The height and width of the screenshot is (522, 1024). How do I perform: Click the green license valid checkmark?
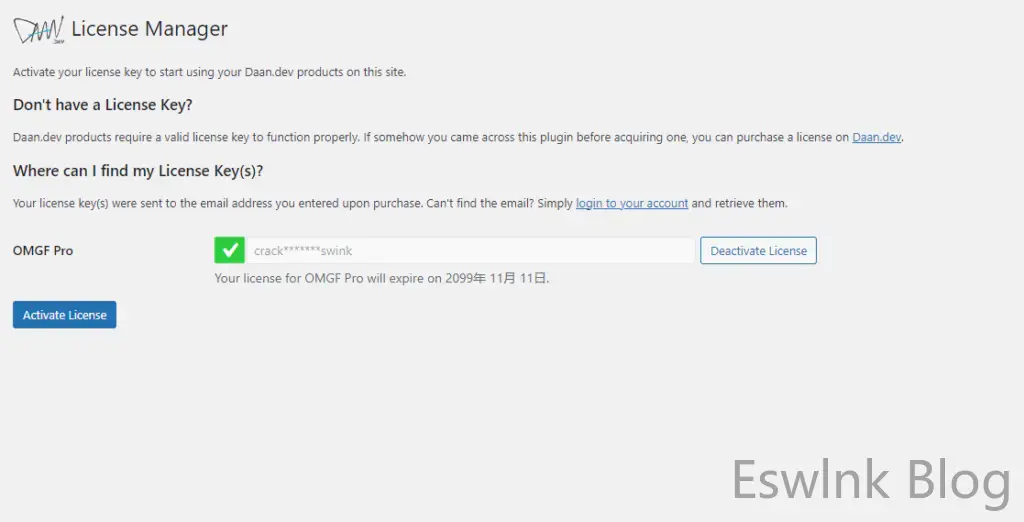pyautogui.click(x=229, y=251)
